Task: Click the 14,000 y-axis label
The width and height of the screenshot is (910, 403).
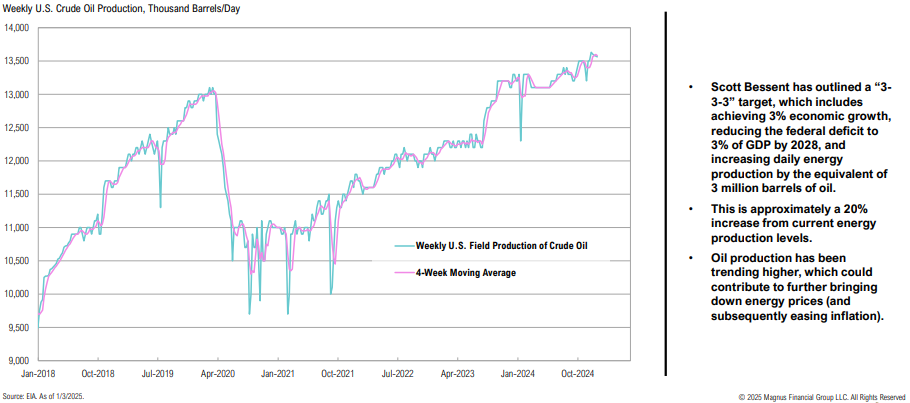Action: coord(17,28)
